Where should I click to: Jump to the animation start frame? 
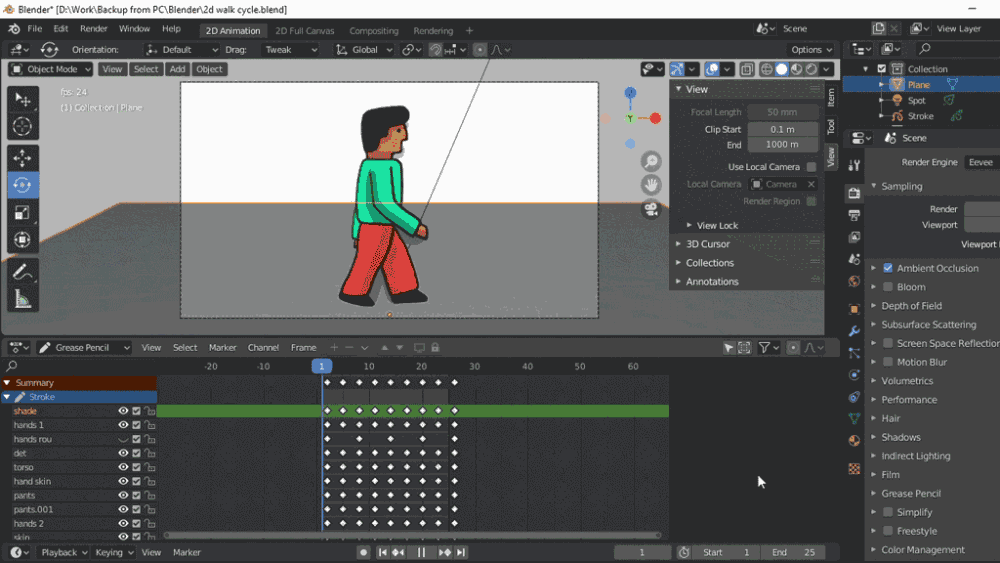[382, 552]
